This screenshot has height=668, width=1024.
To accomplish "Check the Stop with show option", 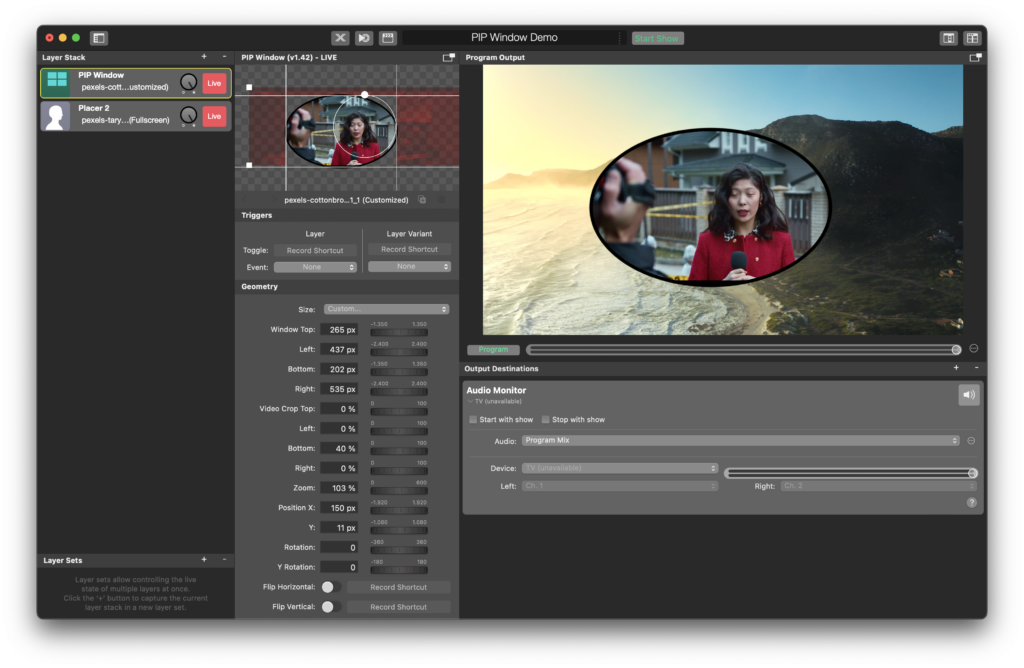I will click(543, 419).
